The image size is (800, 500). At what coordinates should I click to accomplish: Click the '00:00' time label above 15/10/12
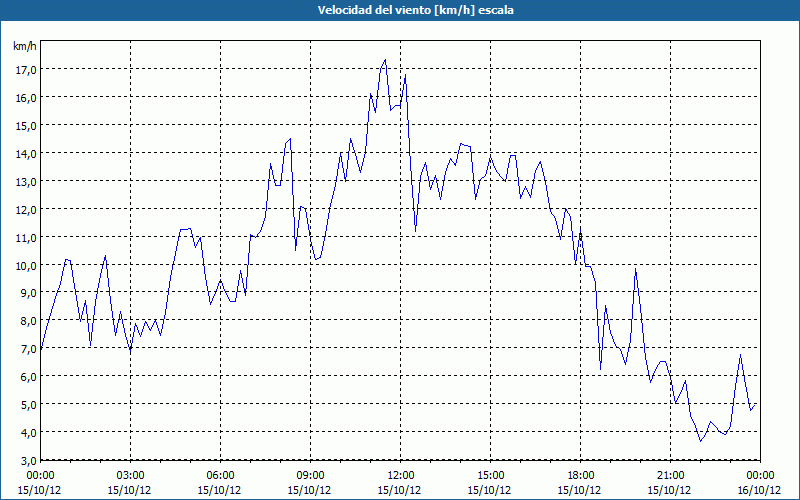point(40,476)
